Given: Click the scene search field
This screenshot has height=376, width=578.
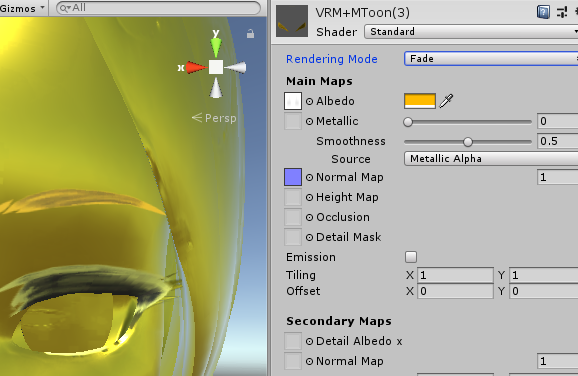Looking at the screenshot, I should coord(159,8).
